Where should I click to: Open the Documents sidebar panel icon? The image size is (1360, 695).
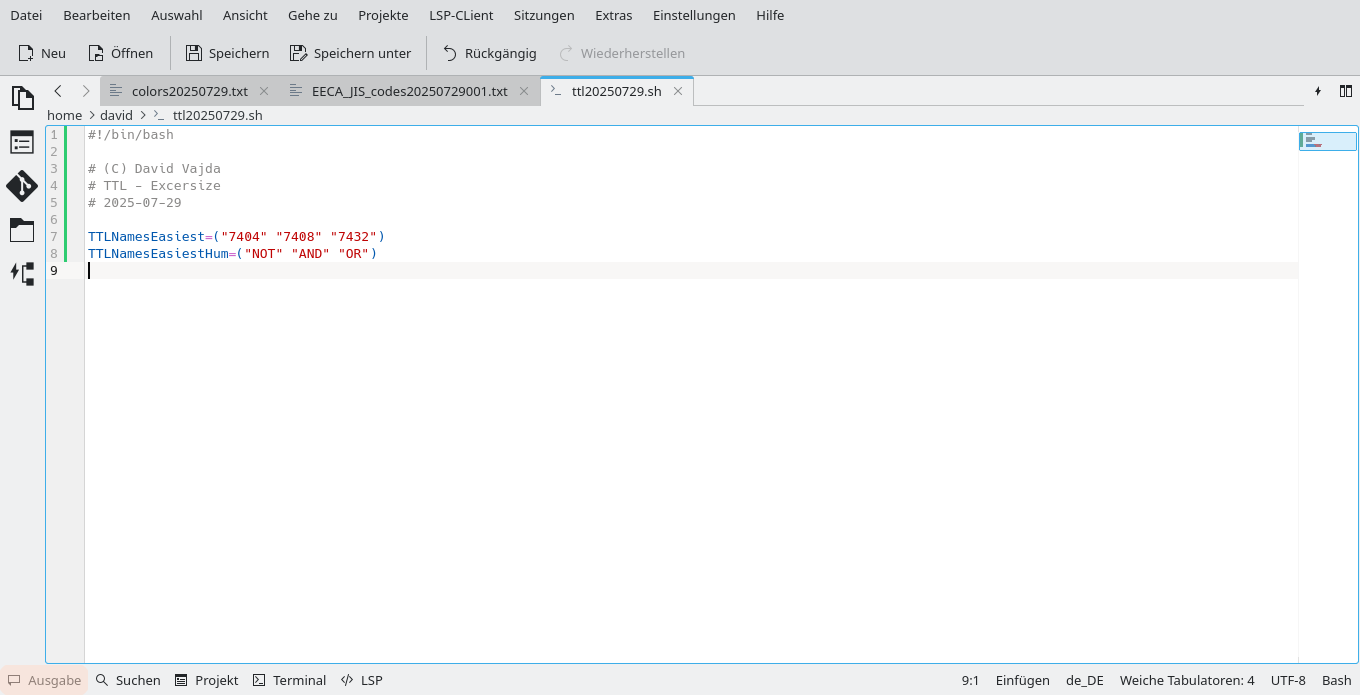(22, 97)
